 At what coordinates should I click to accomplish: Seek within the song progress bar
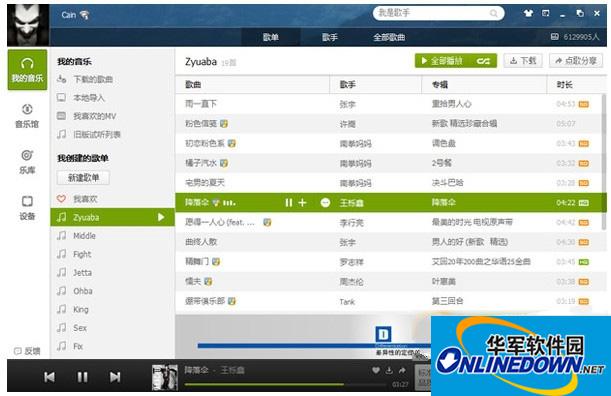pyautogui.click(x=285, y=384)
